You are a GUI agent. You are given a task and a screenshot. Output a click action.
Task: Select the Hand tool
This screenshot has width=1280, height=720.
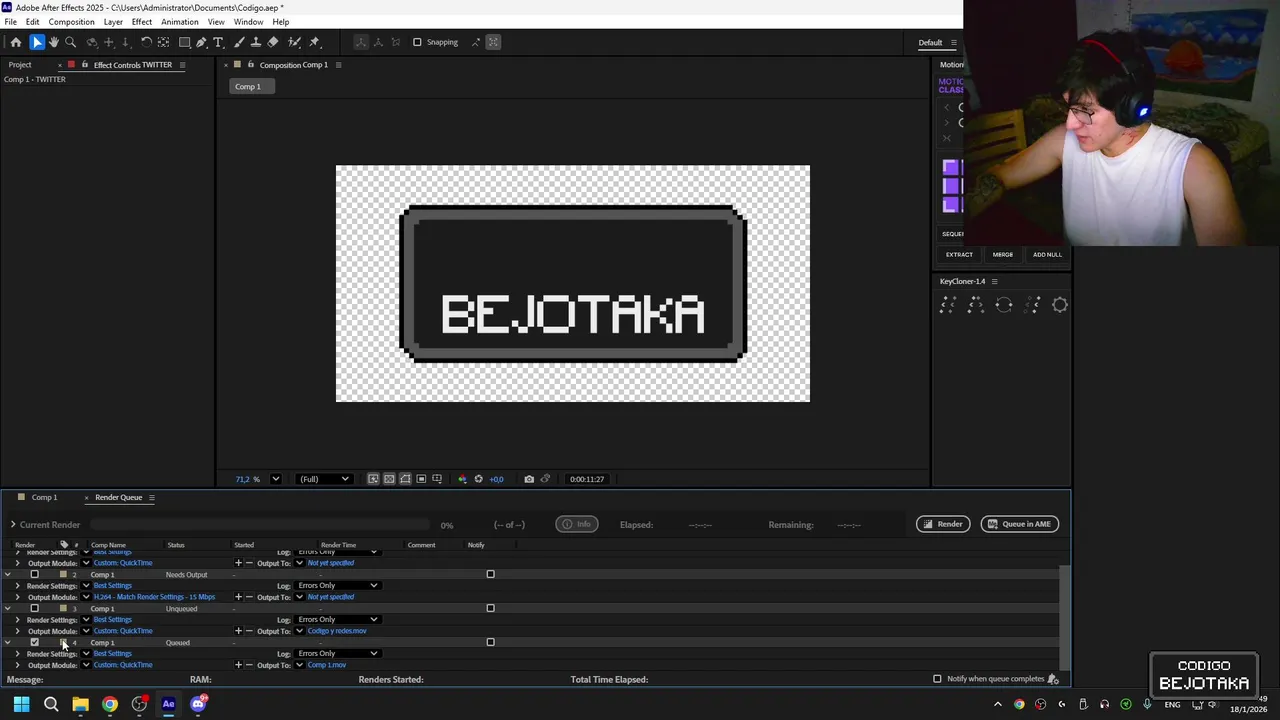pos(54,42)
